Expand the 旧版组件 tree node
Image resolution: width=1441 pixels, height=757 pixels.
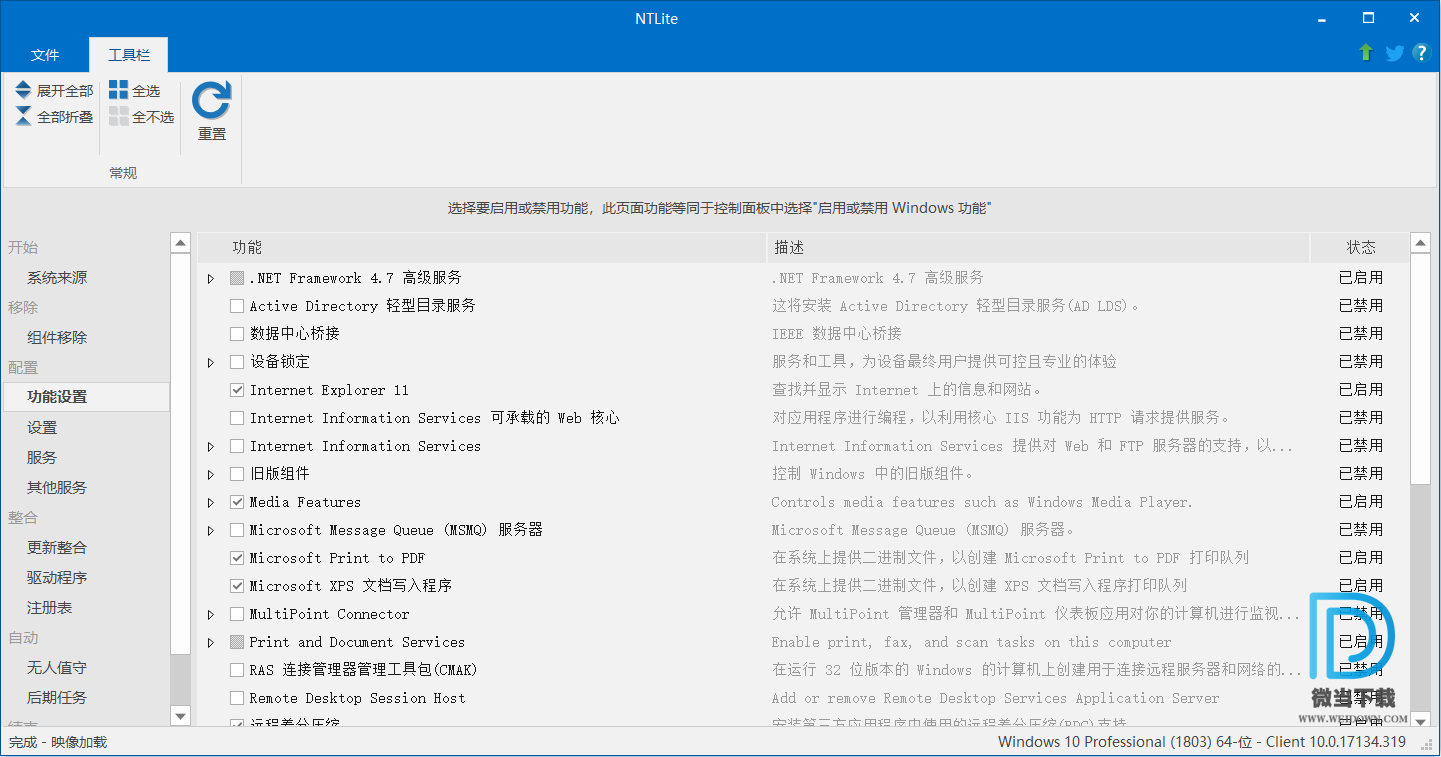211,474
